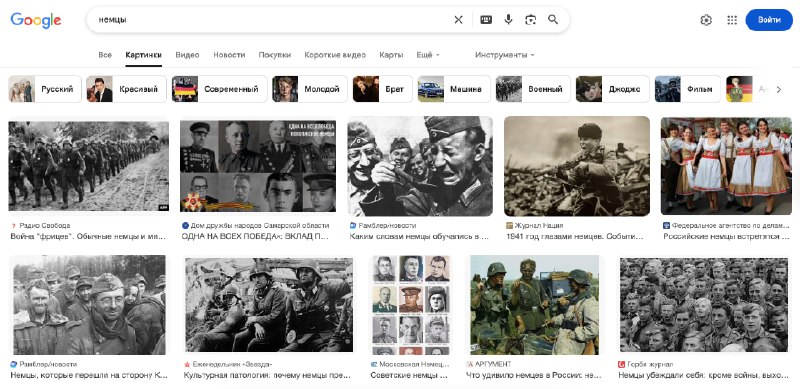Image resolution: width=800 pixels, height=389 pixels.
Task: Open title Культурная патология: почему немцы
Action: (x=267, y=375)
